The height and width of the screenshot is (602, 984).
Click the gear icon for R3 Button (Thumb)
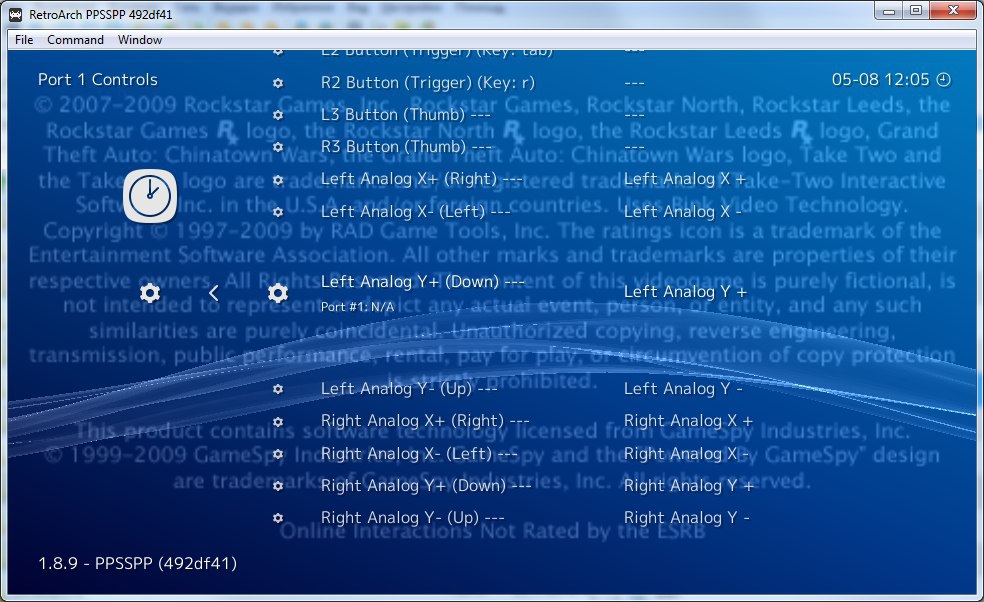(x=278, y=148)
